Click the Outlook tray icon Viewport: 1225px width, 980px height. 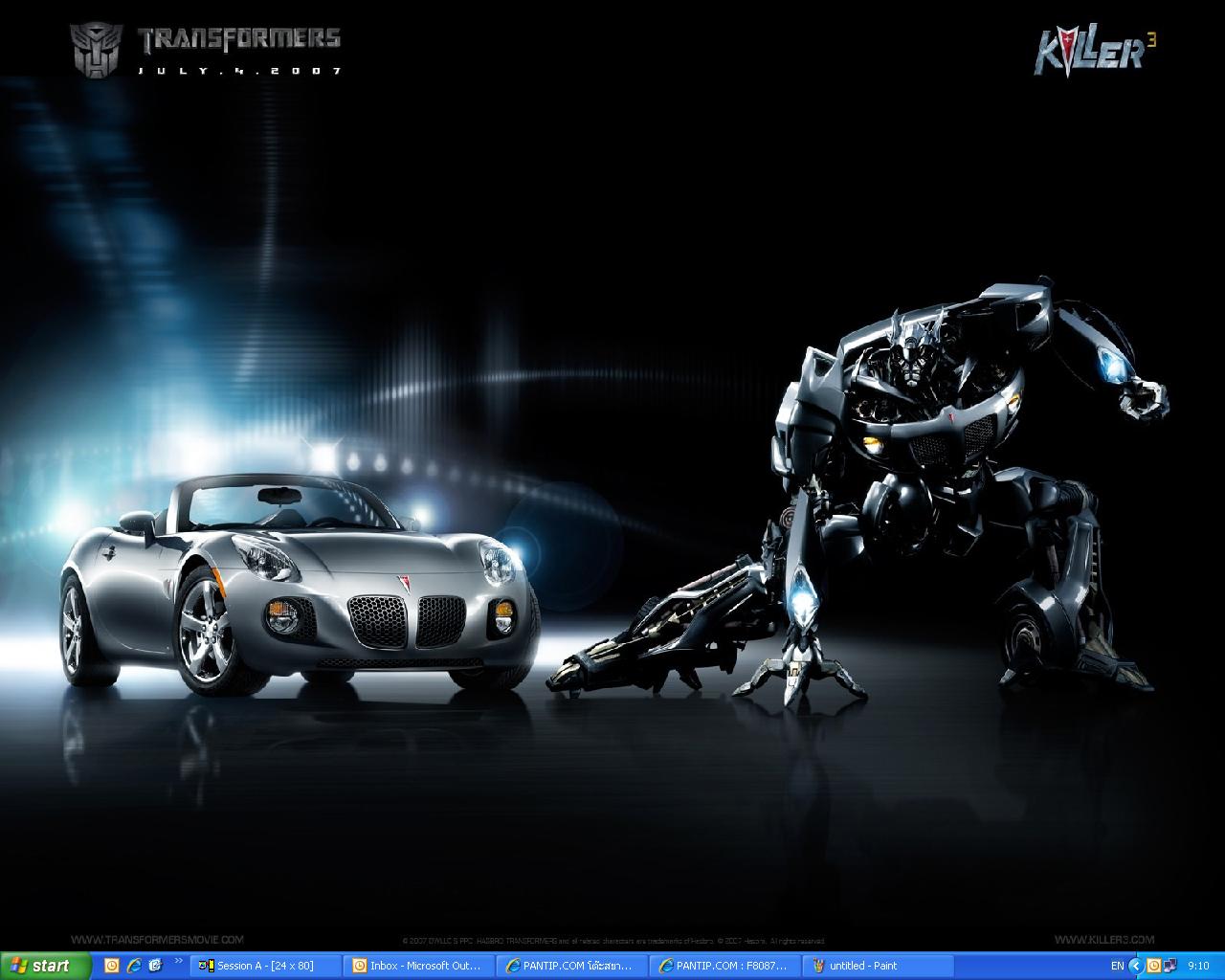coord(1154,966)
